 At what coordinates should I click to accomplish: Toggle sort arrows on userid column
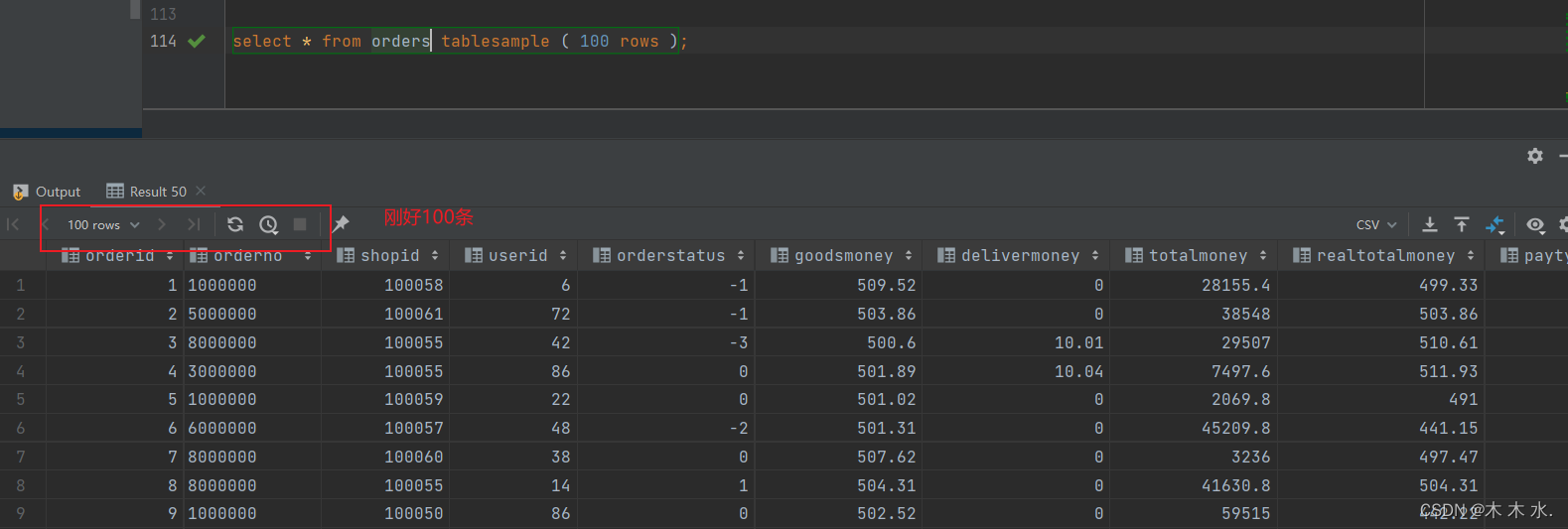(x=563, y=256)
